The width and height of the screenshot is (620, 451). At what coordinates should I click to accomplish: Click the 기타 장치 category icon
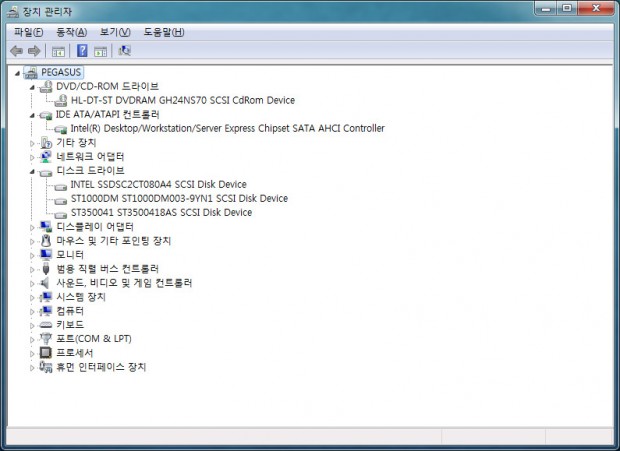[x=46, y=143]
